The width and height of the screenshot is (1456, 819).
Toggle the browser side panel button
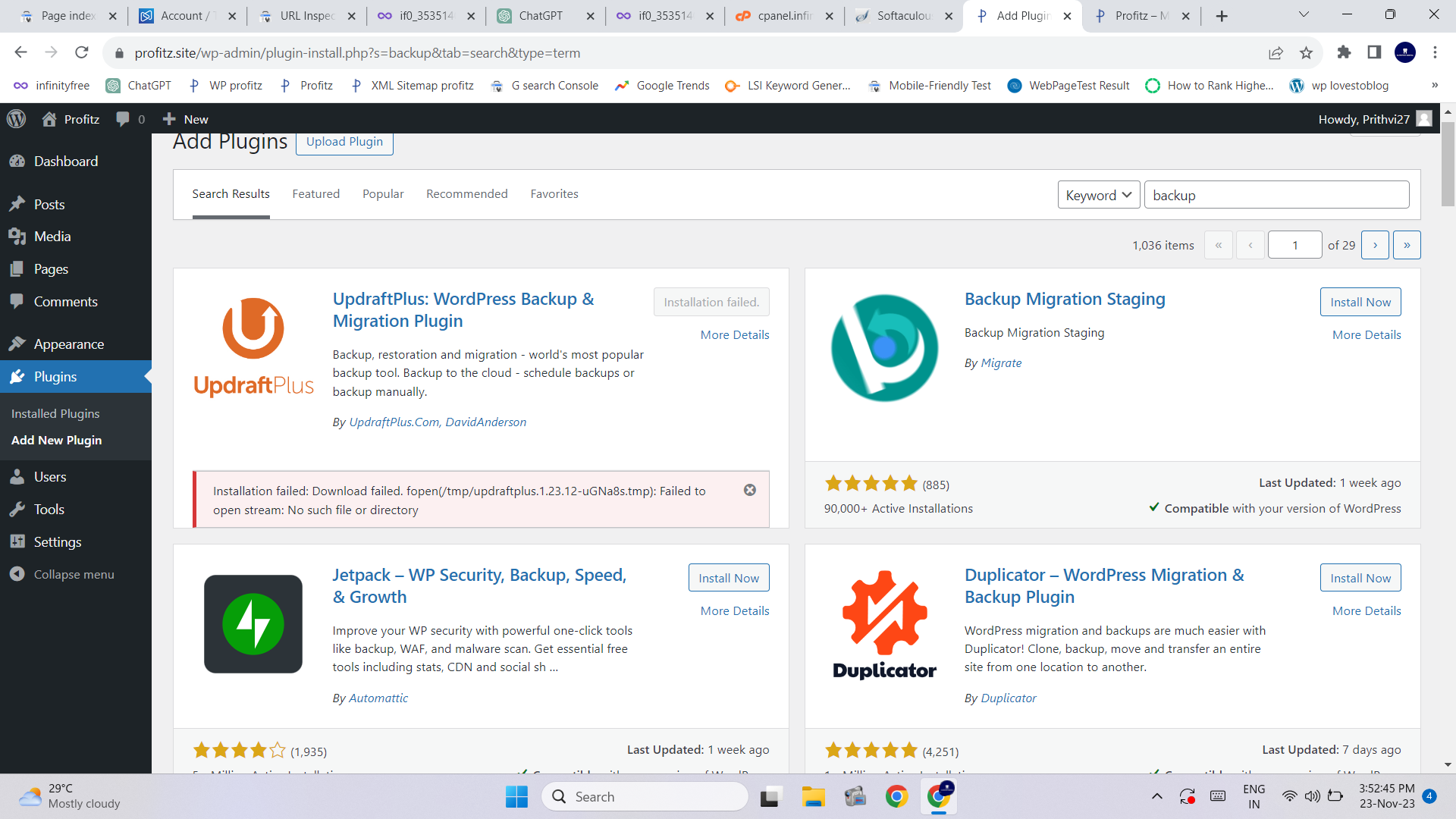click(x=1374, y=52)
